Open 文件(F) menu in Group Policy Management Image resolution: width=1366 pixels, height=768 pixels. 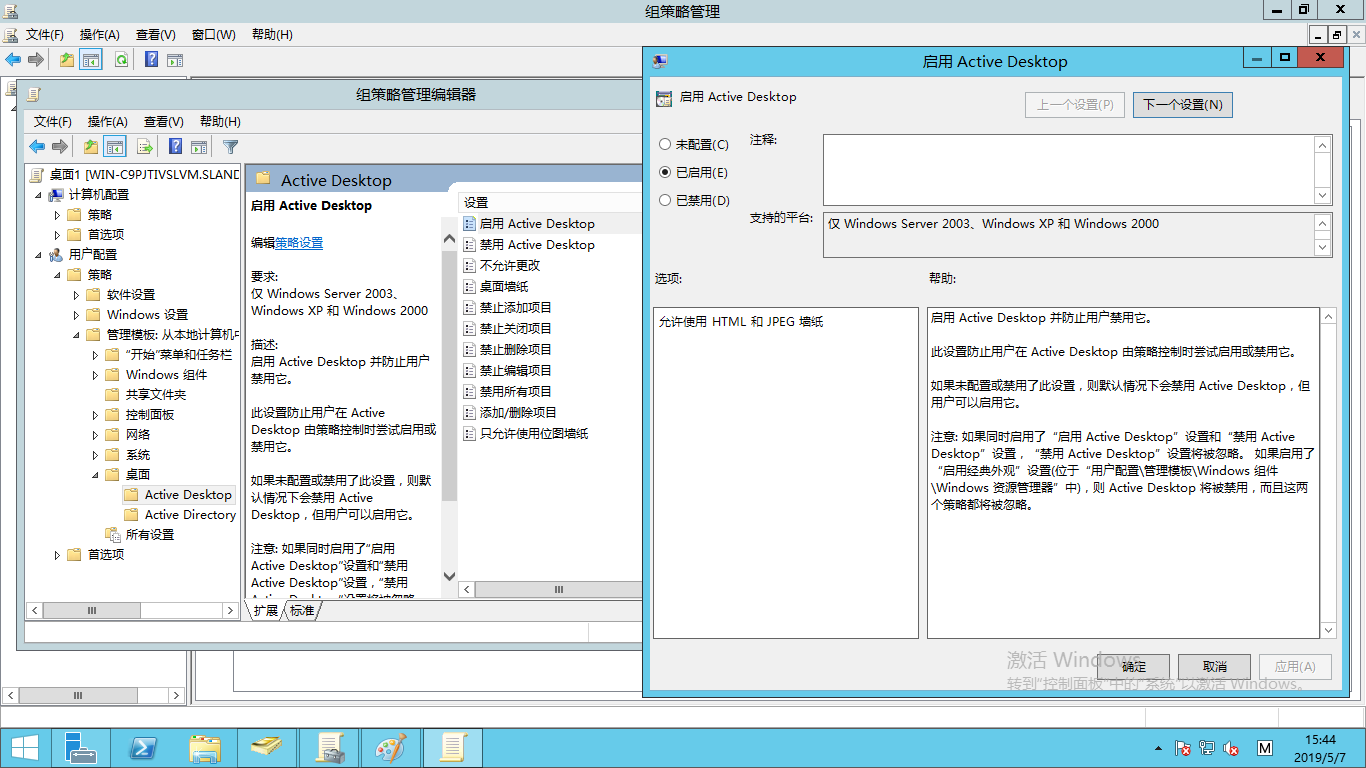coord(44,35)
